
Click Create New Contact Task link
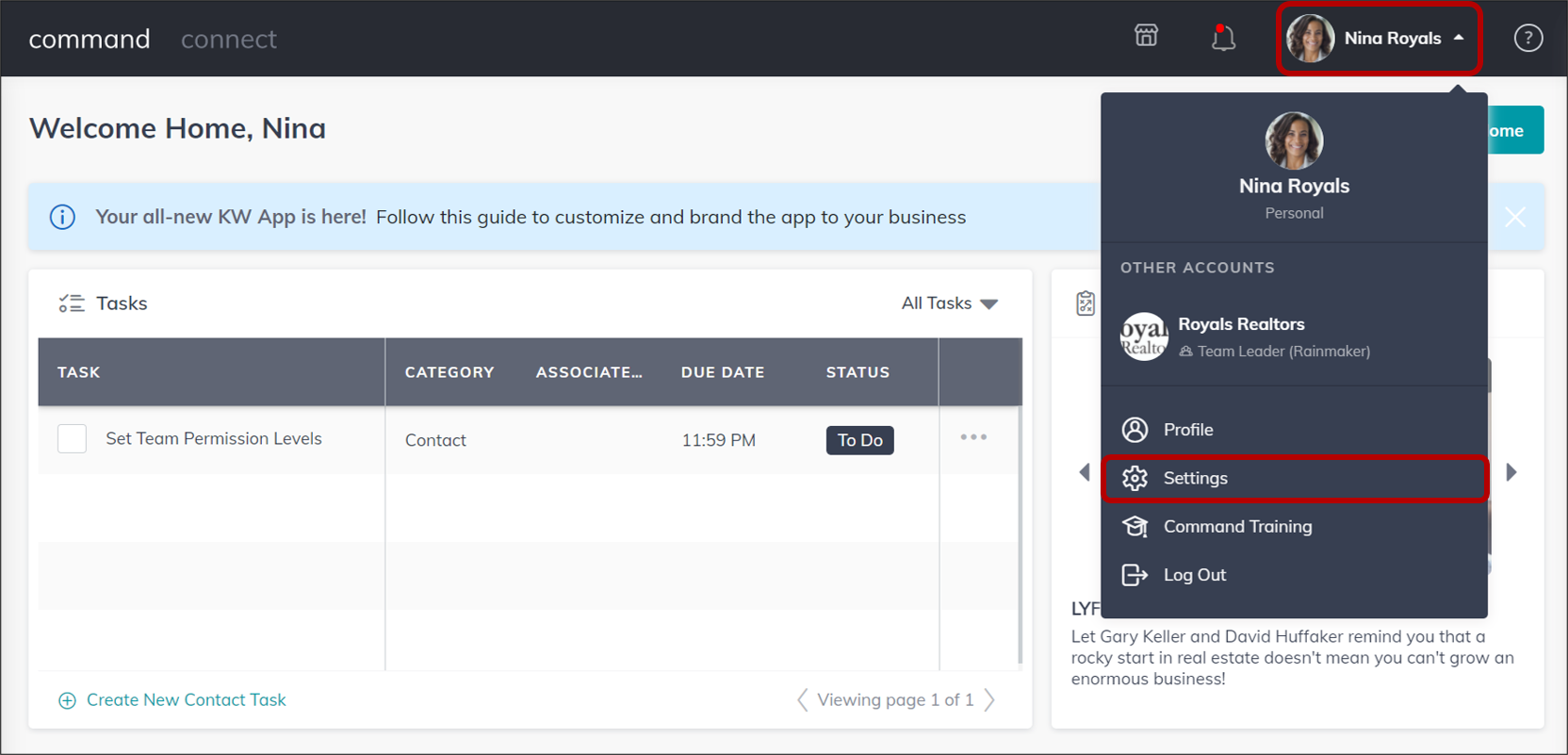(187, 700)
